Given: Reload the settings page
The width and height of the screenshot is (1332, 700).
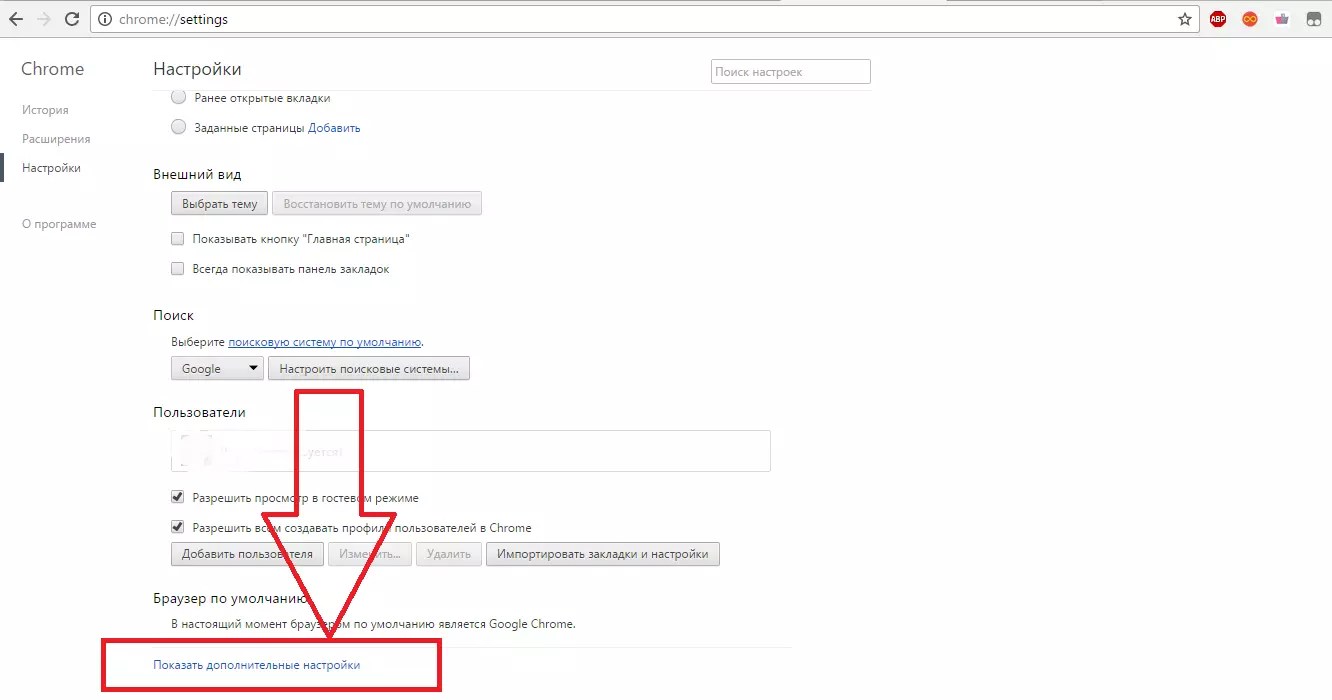Looking at the screenshot, I should [x=72, y=19].
